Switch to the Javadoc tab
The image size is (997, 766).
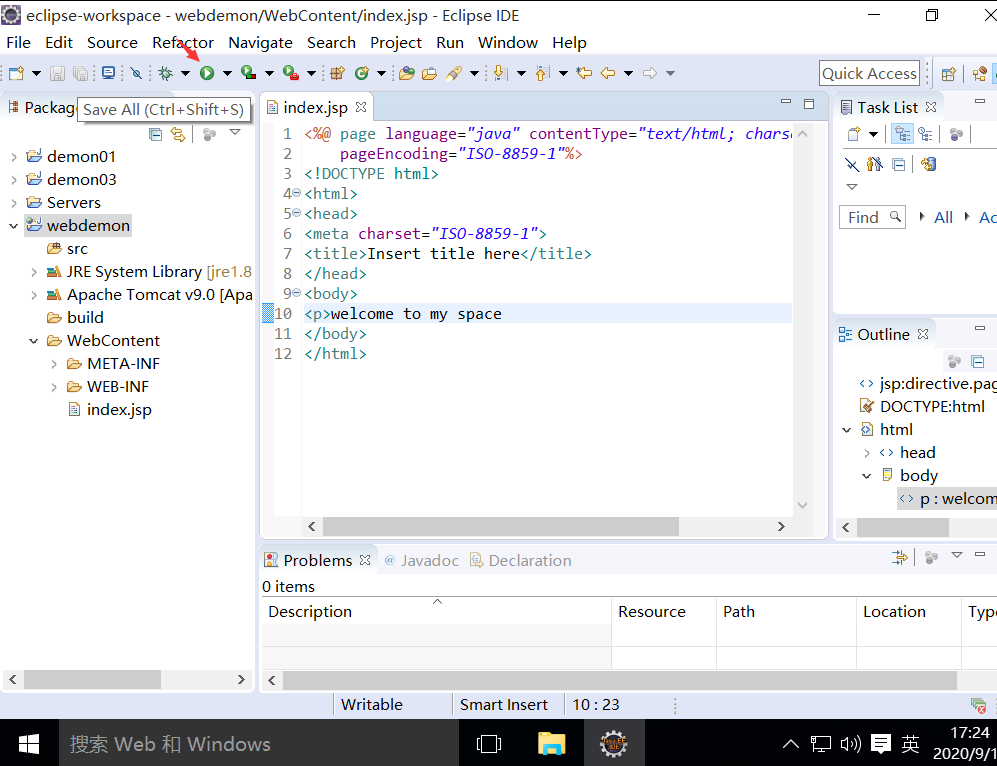coord(422,561)
